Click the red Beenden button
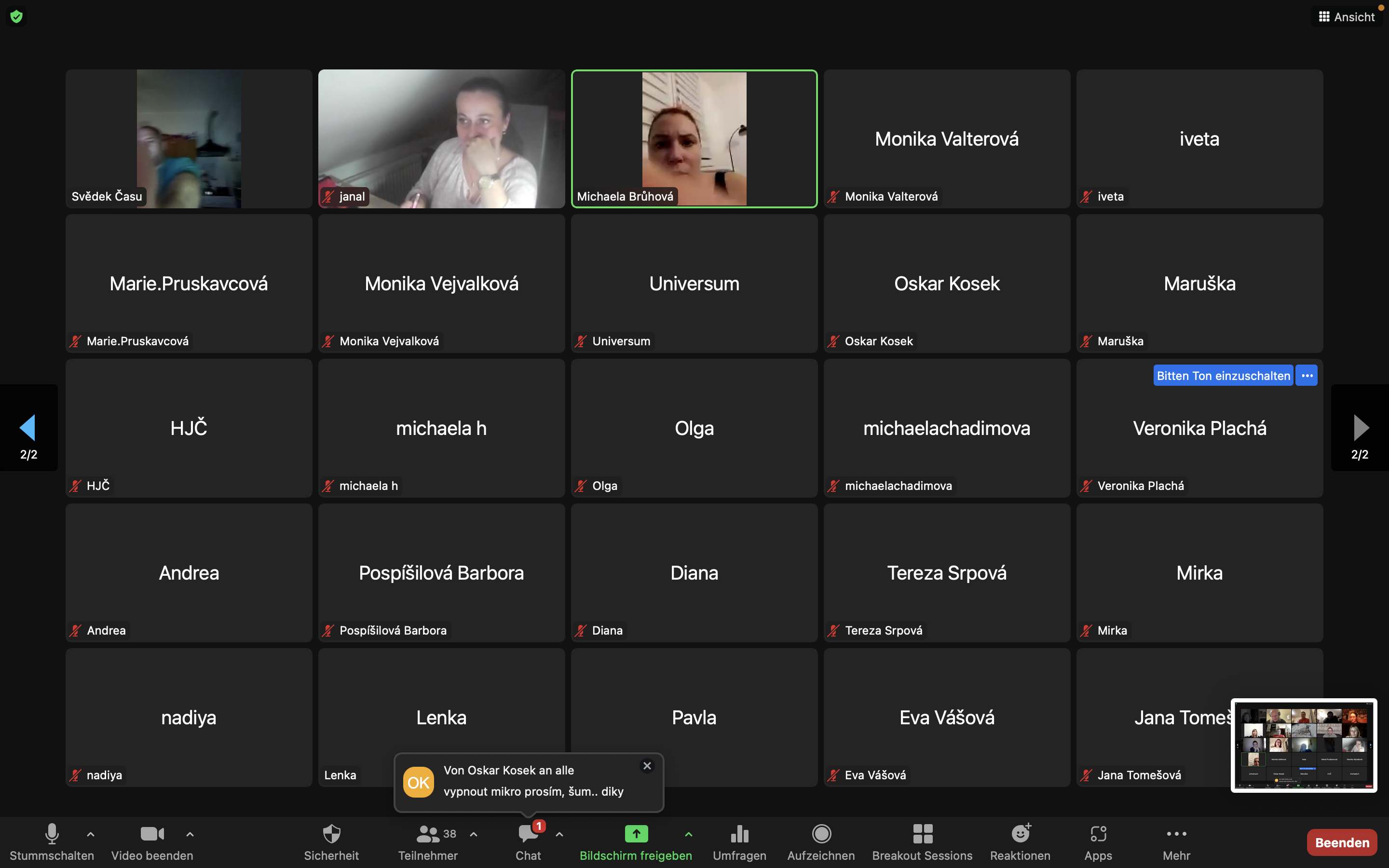Viewport: 1389px width, 868px height. [1341, 842]
